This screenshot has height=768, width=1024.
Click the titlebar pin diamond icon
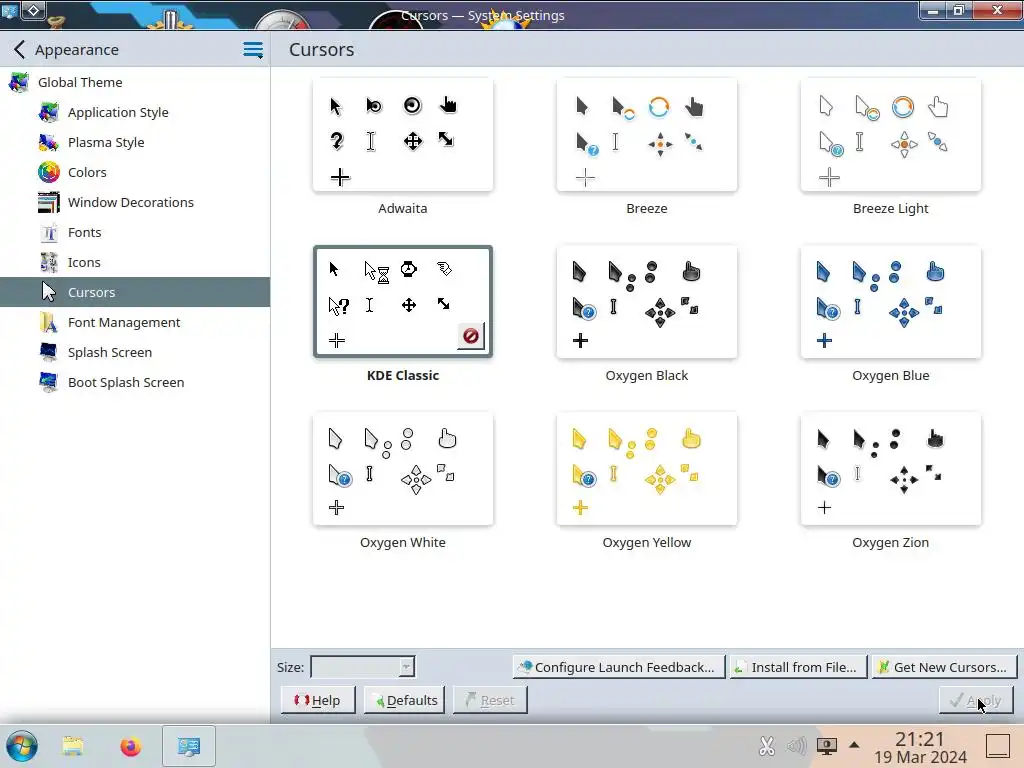click(33, 10)
